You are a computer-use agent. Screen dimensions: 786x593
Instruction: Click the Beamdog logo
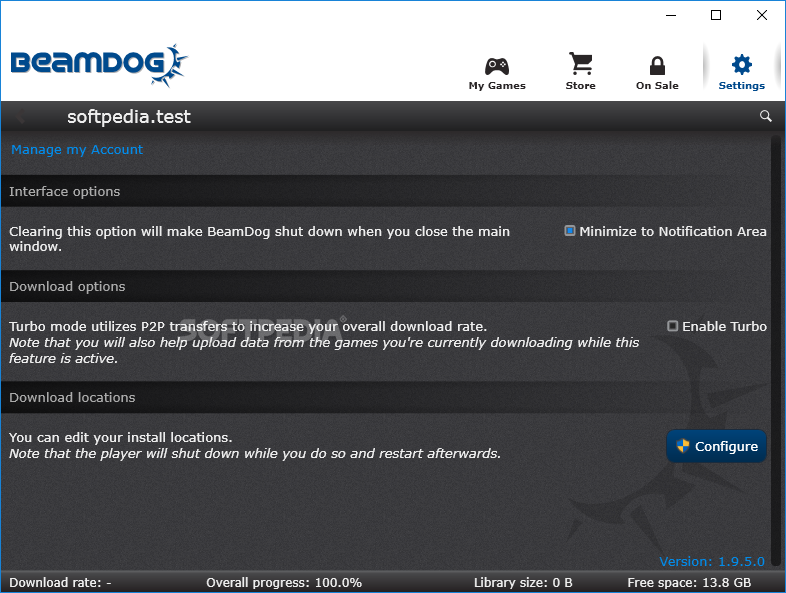click(99, 65)
